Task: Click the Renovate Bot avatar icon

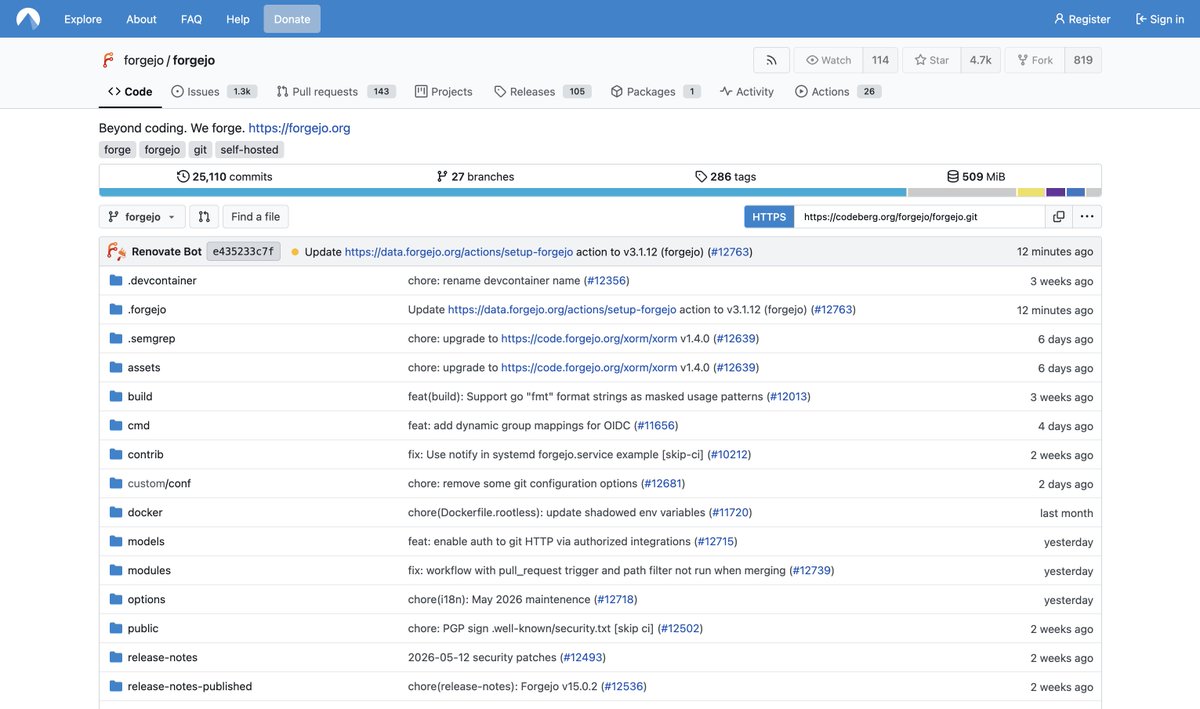Action: (x=116, y=252)
